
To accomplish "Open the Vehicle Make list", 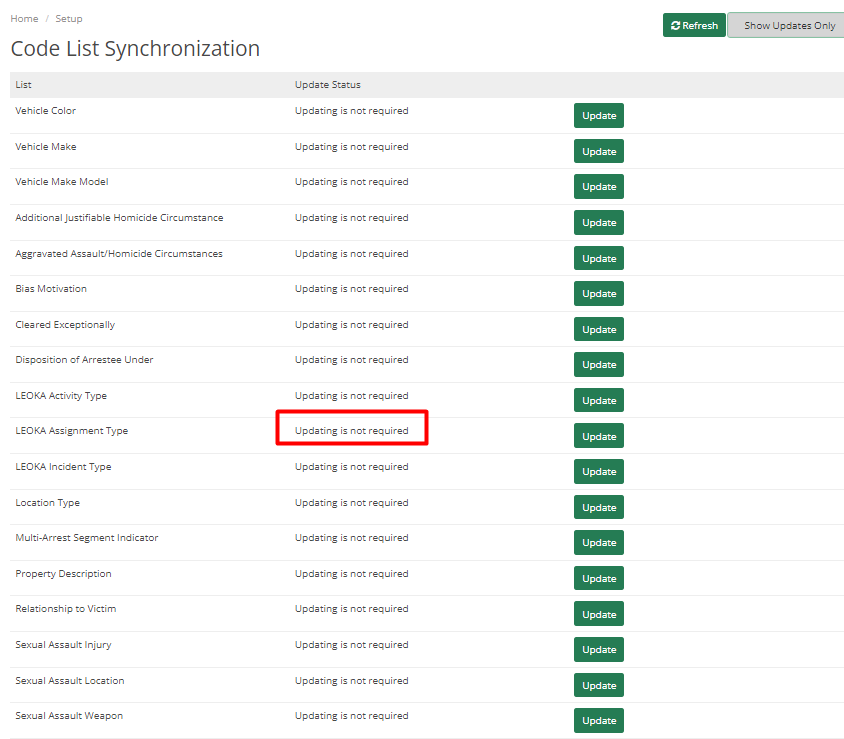I will click(45, 146).
